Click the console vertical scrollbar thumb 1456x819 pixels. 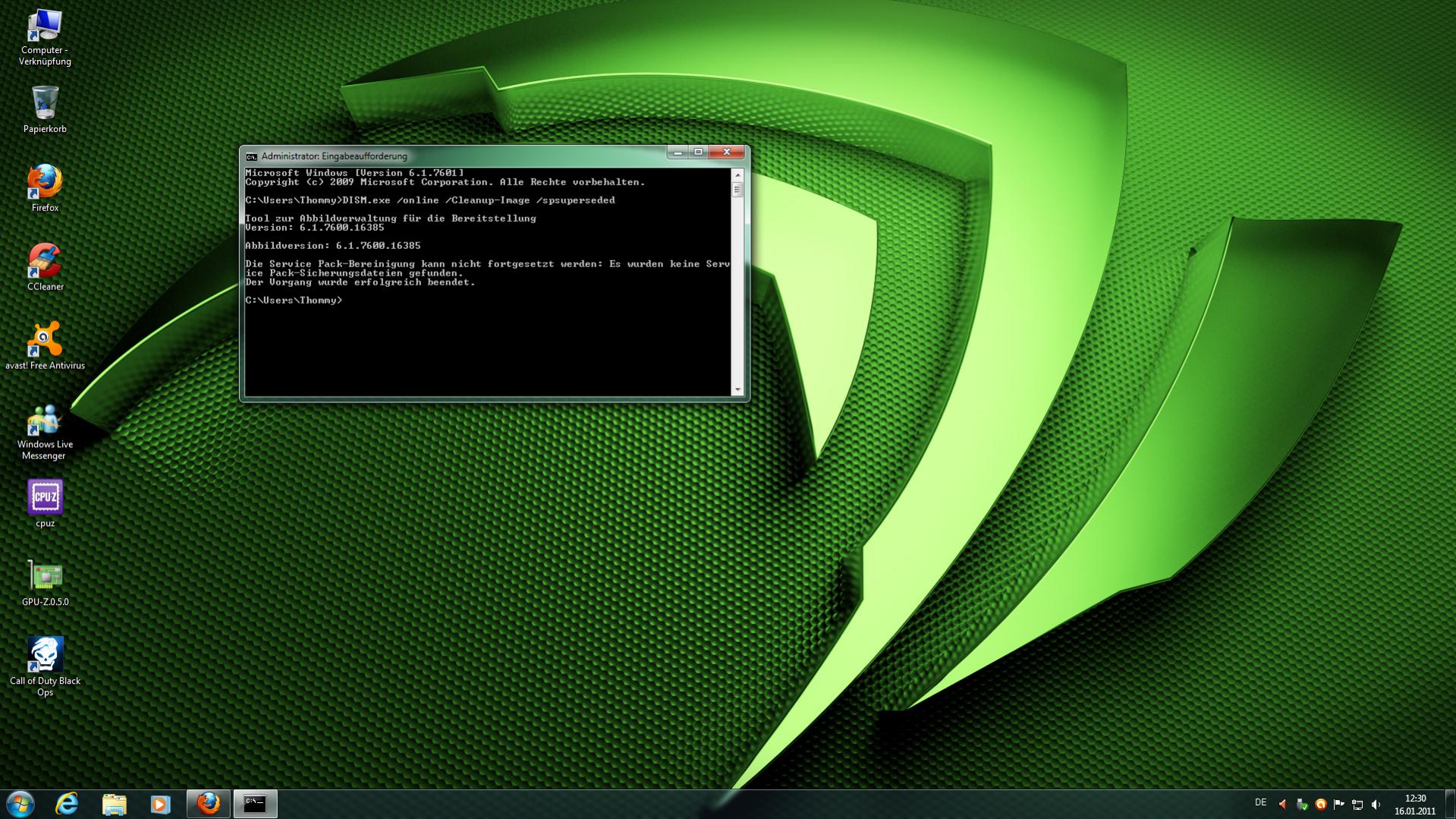pyautogui.click(x=737, y=190)
